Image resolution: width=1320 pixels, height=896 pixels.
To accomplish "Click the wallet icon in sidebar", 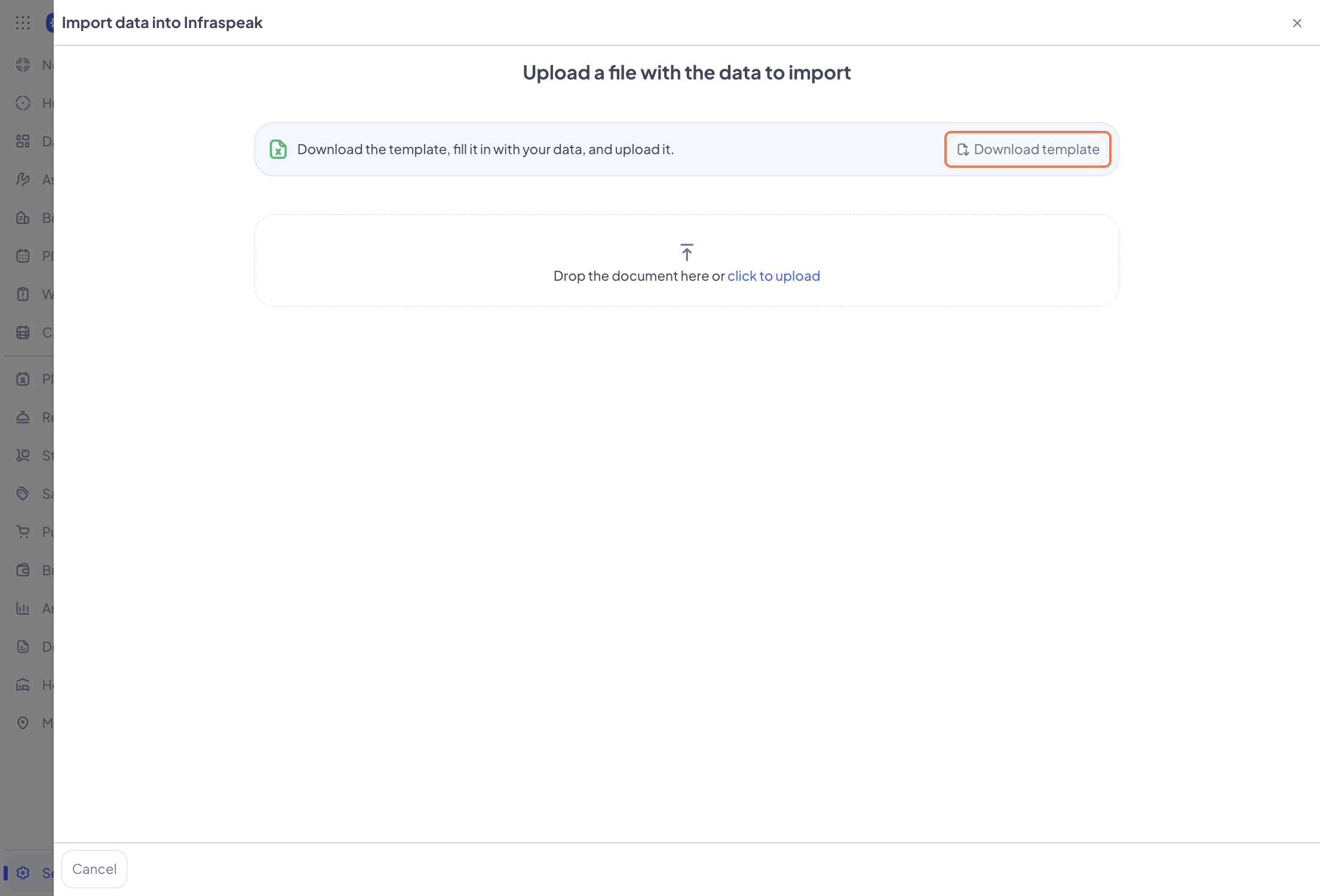I will click(23, 570).
